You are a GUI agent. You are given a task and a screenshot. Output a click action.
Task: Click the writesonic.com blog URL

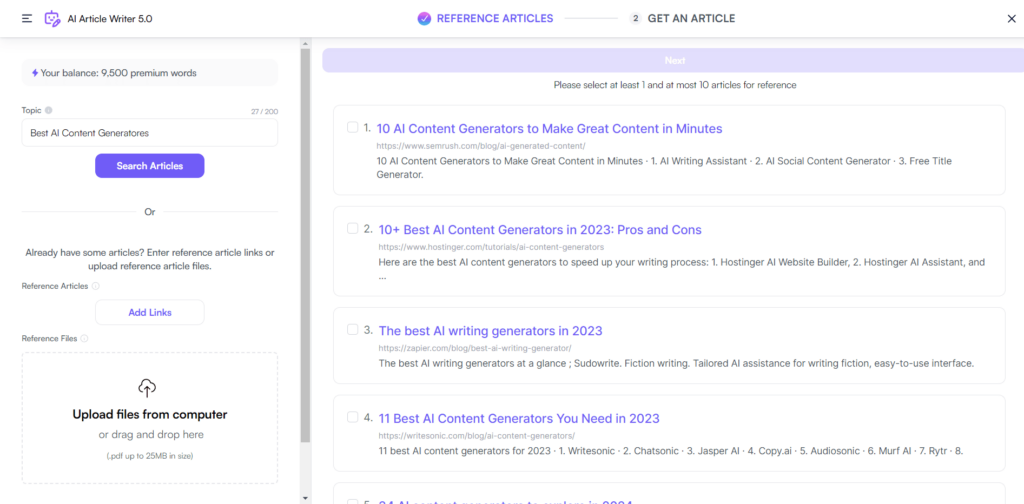[x=477, y=435]
